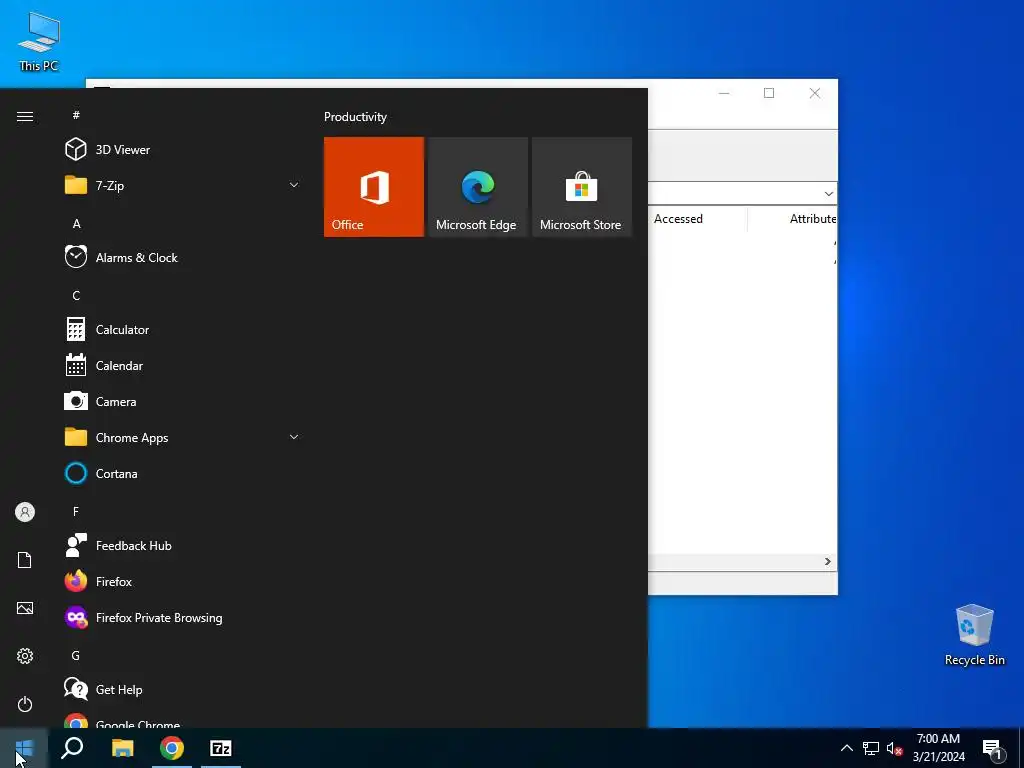Open the Pictures sidebar icon

point(25,608)
